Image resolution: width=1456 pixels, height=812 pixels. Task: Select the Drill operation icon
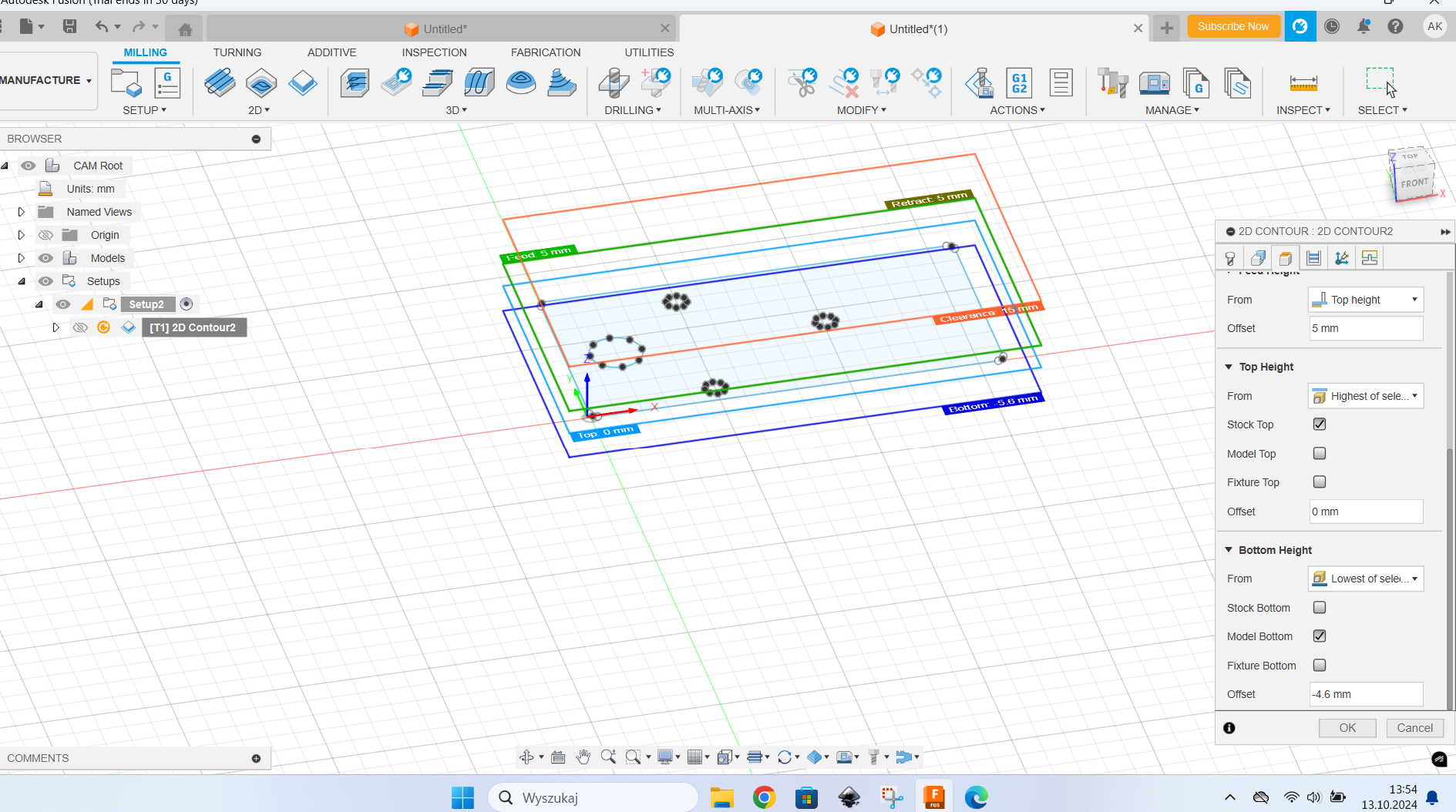[614, 82]
